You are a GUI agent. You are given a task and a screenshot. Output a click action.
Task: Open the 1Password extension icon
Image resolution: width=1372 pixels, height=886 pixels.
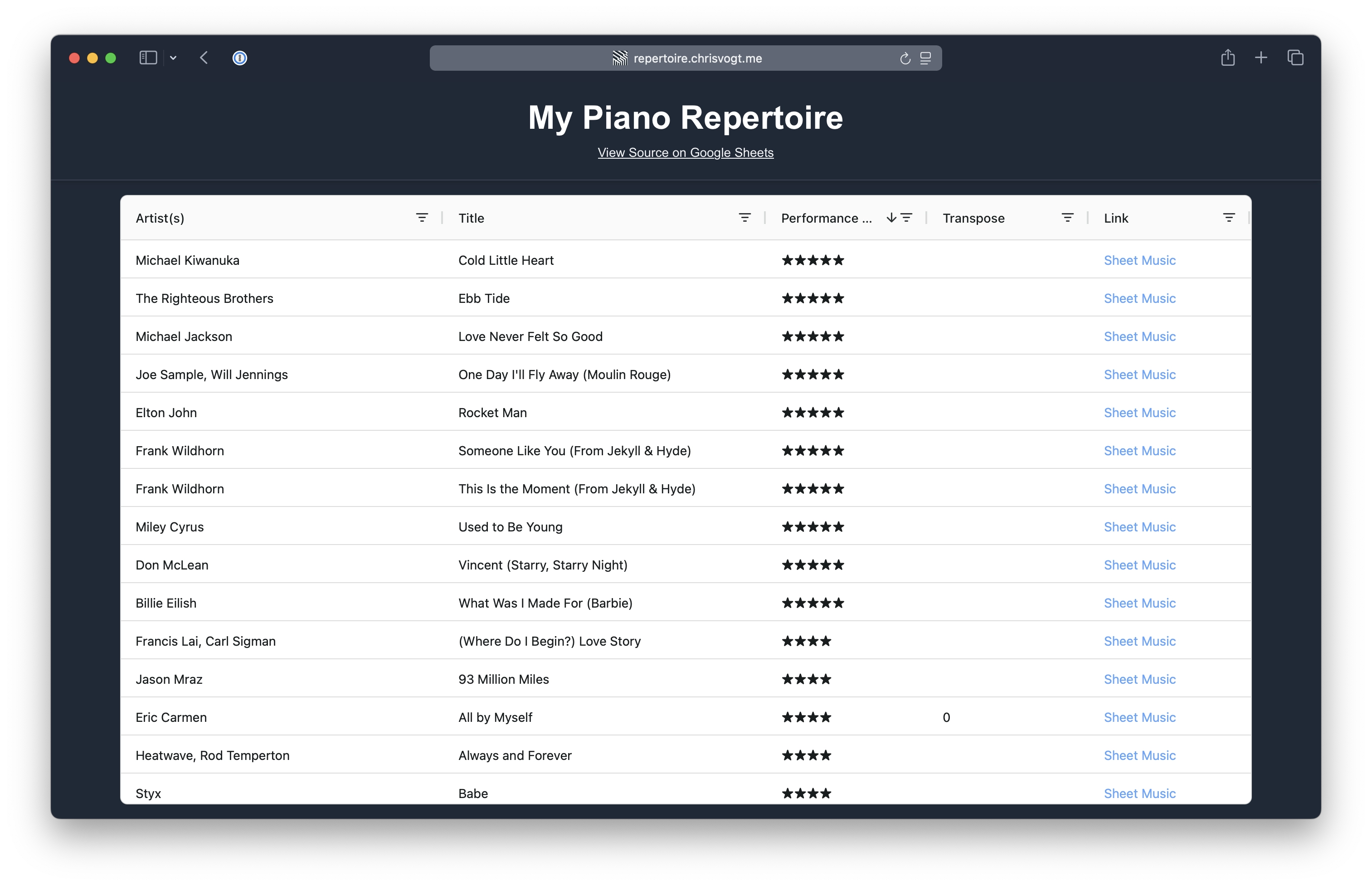click(240, 58)
